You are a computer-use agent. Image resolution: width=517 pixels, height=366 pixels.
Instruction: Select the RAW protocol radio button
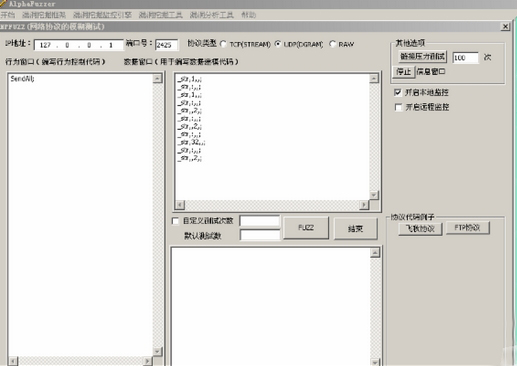(x=332, y=44)
